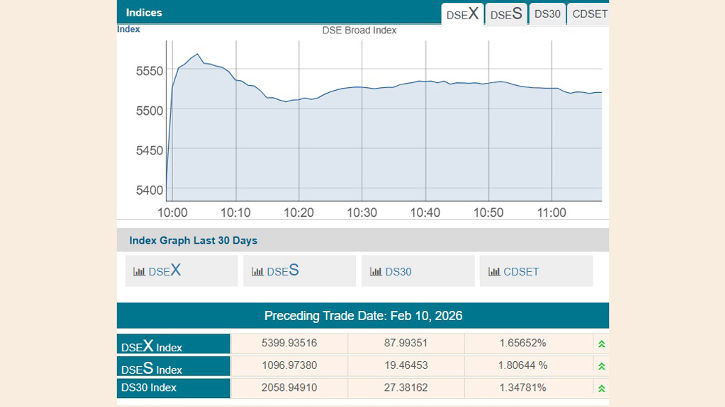Switch to the DSES tab

(x=506, y=14)
